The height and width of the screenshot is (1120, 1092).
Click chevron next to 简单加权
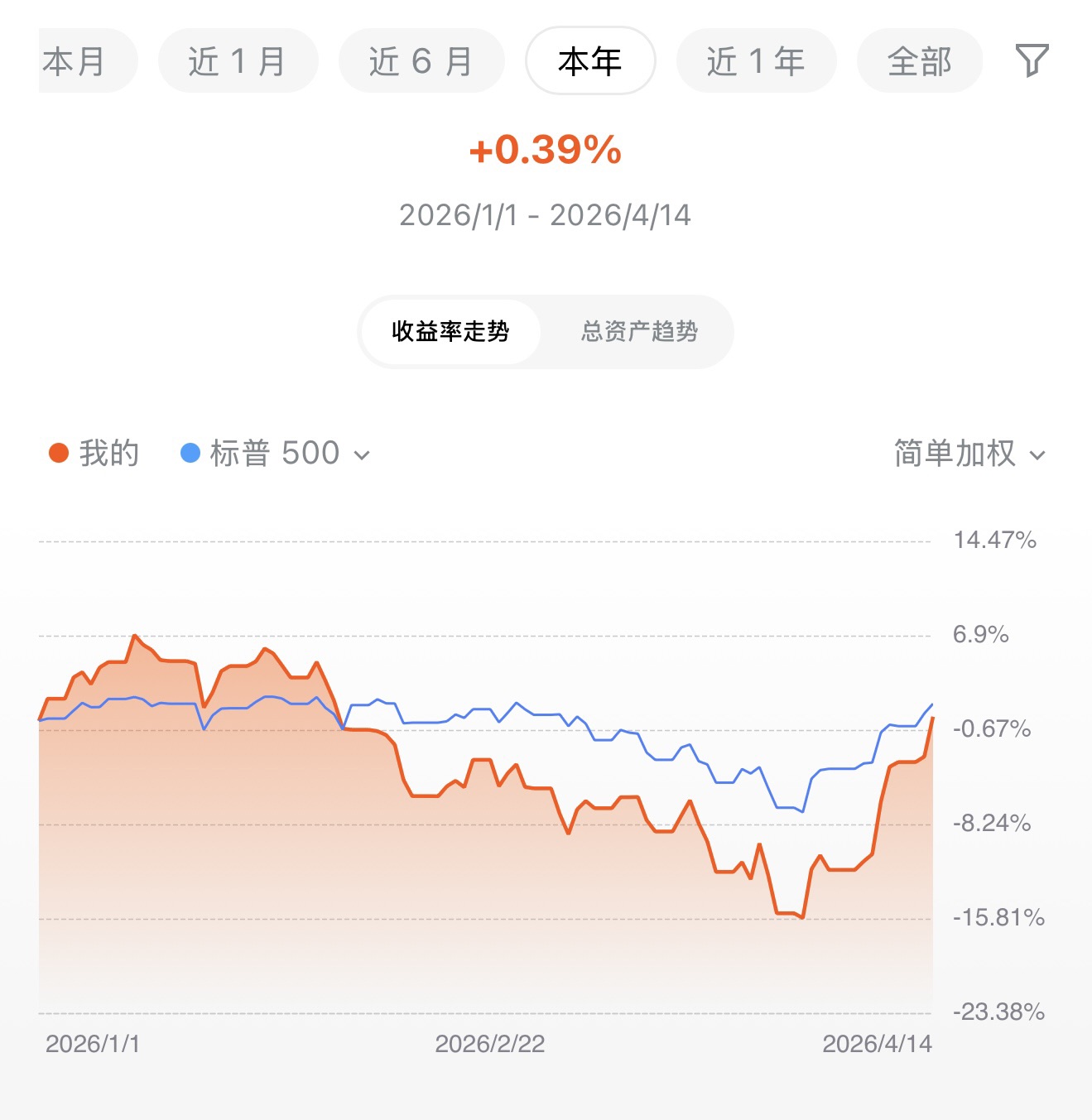(x=1037, y=455)
